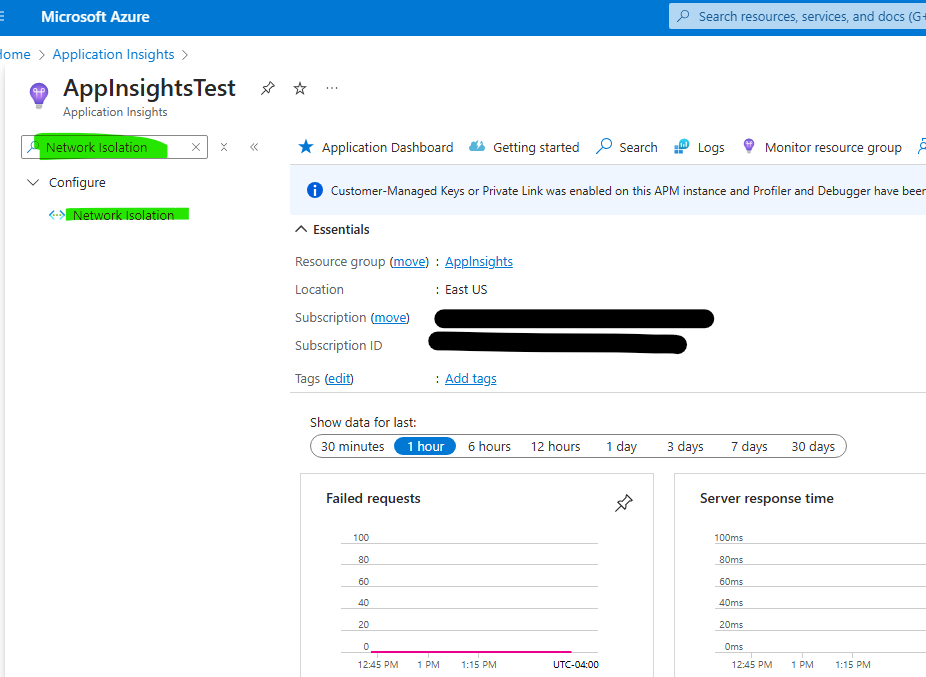Select the 6 hours time range

click(489, 446)
